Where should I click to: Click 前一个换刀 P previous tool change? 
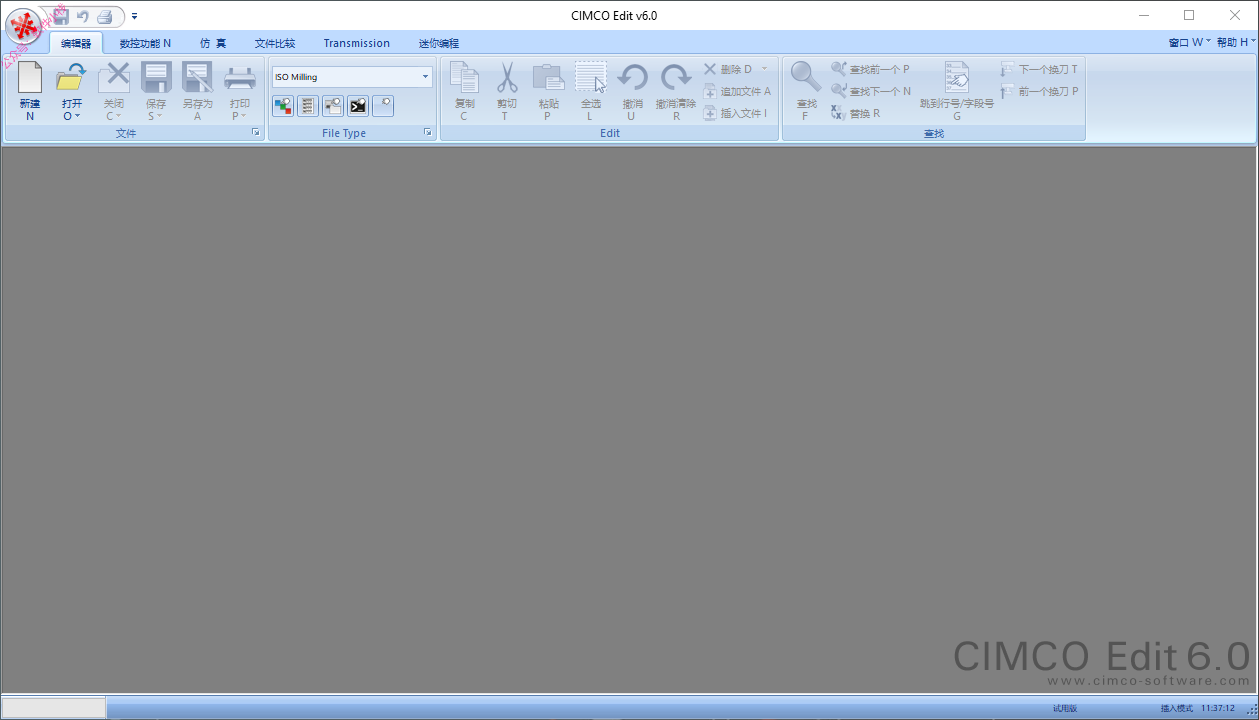(1039, 91)
